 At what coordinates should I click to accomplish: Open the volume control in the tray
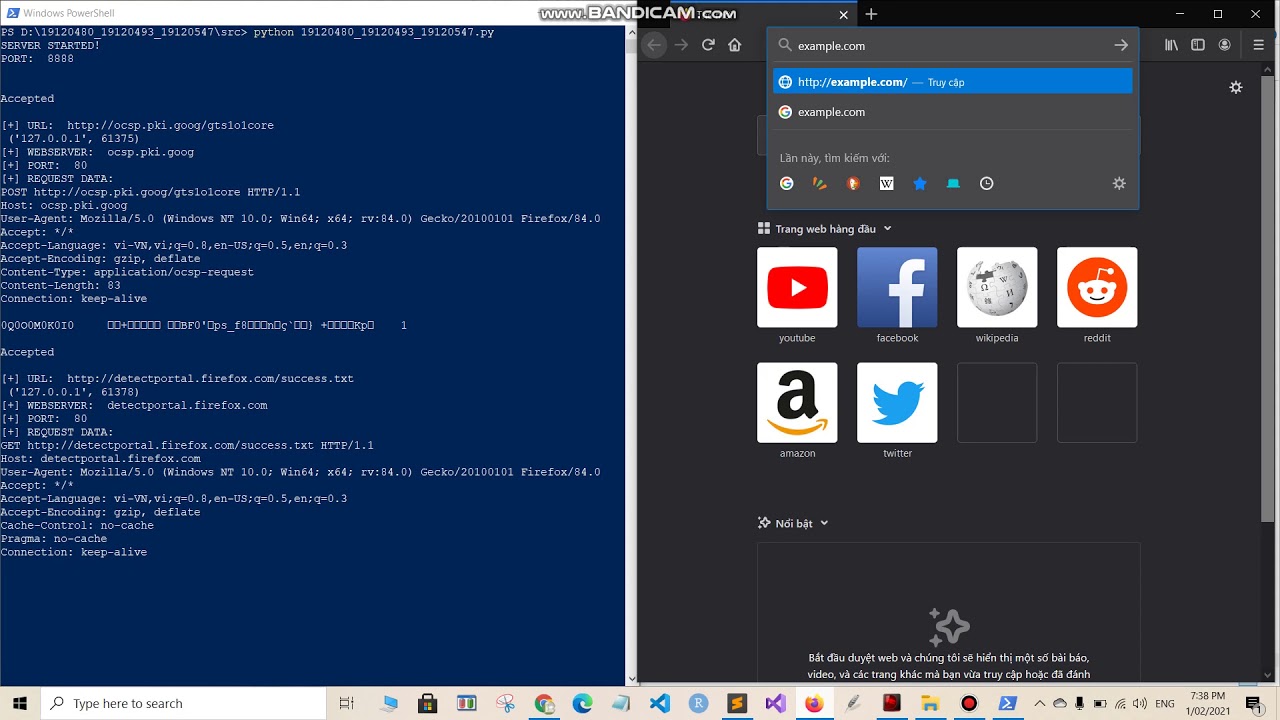1139,703
